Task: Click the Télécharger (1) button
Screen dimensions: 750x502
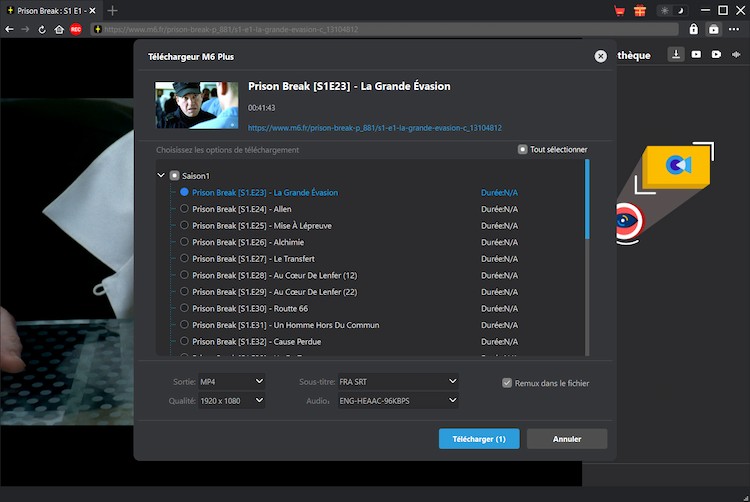Action: click(x=479, y=439)
